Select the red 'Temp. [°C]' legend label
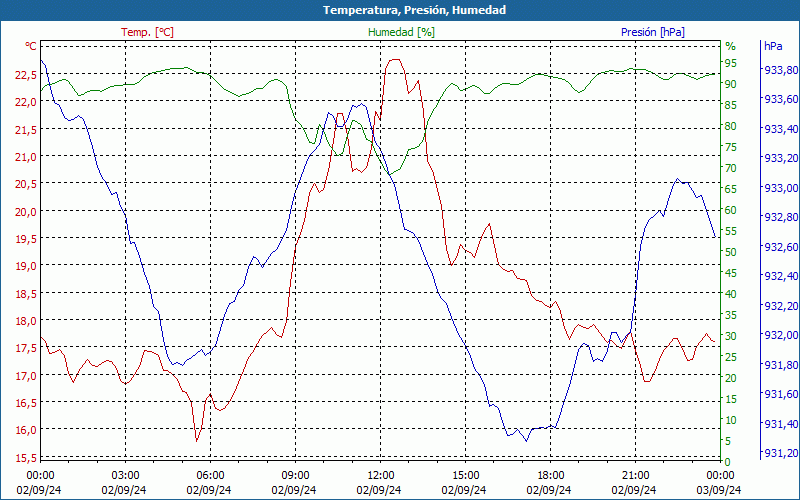Screen dimensions: 800x500 (x=147, y=32)
